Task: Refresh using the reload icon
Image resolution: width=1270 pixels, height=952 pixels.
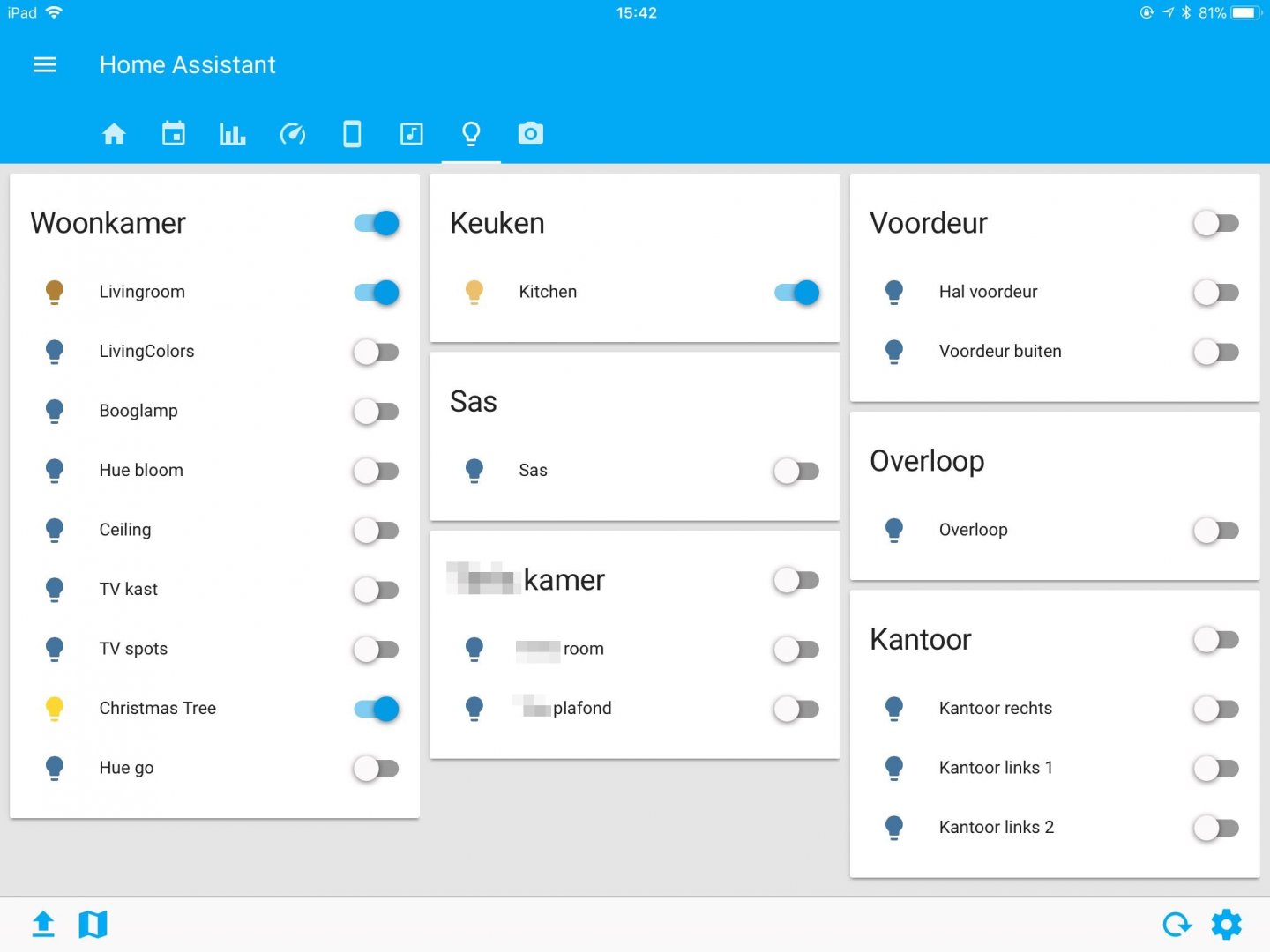Action: 1177,924
